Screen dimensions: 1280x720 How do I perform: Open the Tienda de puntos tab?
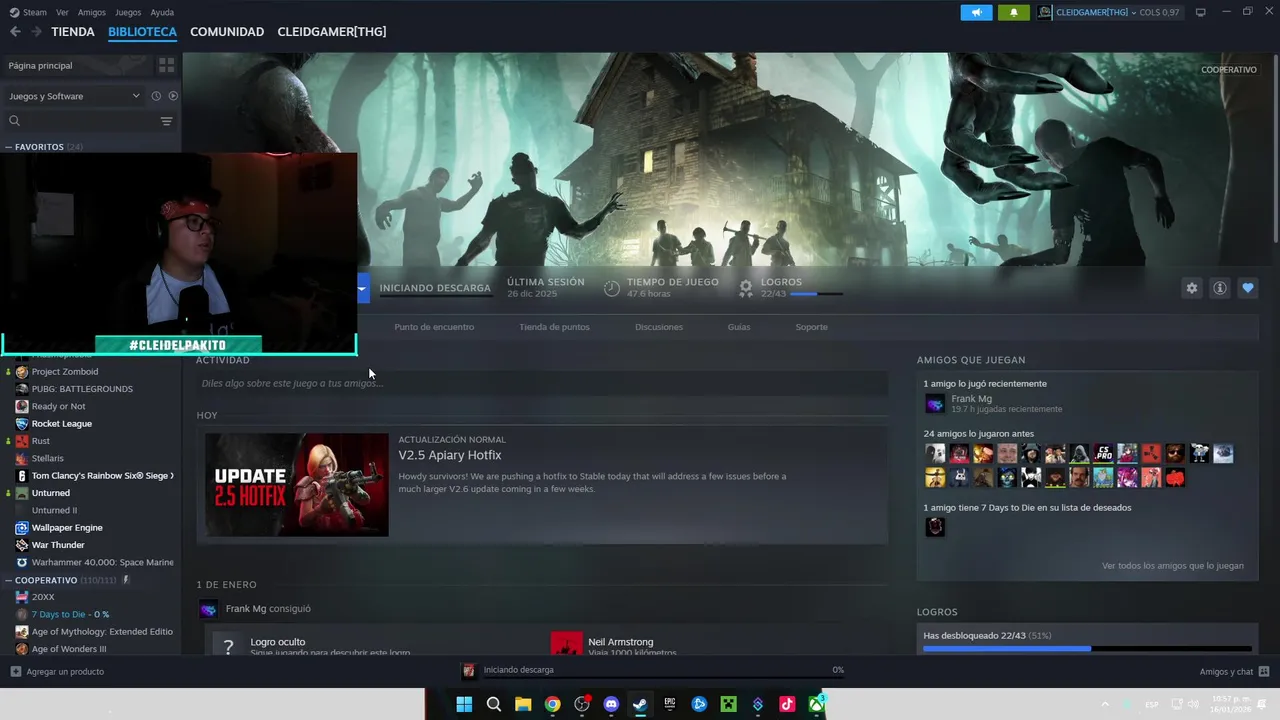point(554,327)
